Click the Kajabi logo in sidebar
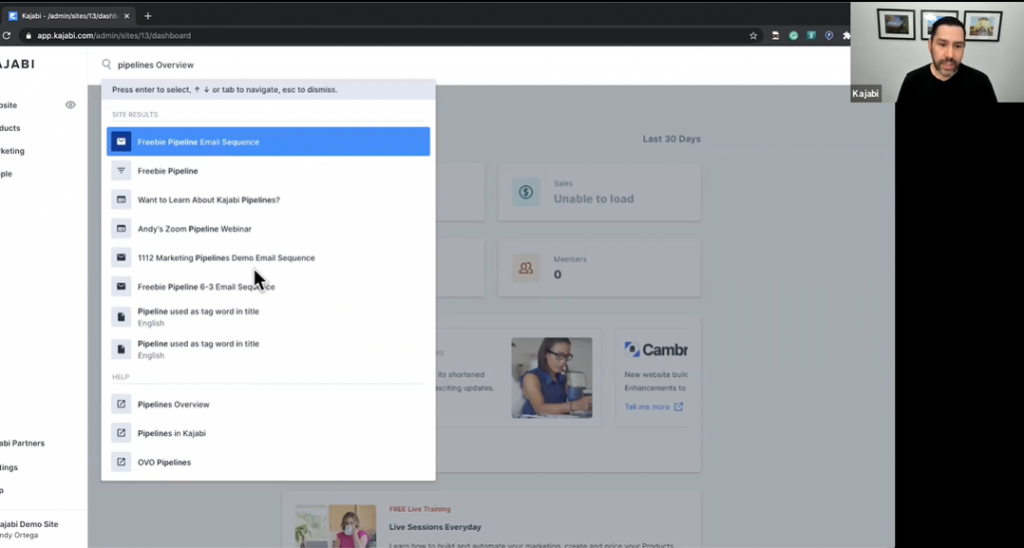 pyautogui.click(x=17, y=64)
